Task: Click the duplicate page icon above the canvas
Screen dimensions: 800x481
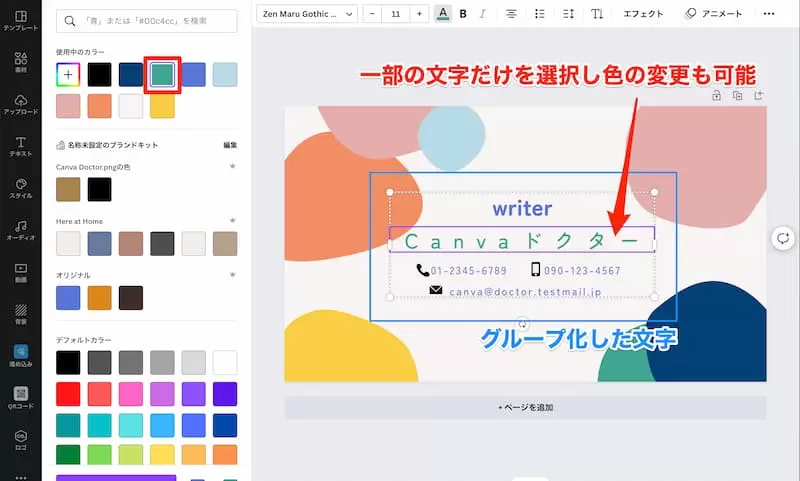Action: [x=737, y=95]
